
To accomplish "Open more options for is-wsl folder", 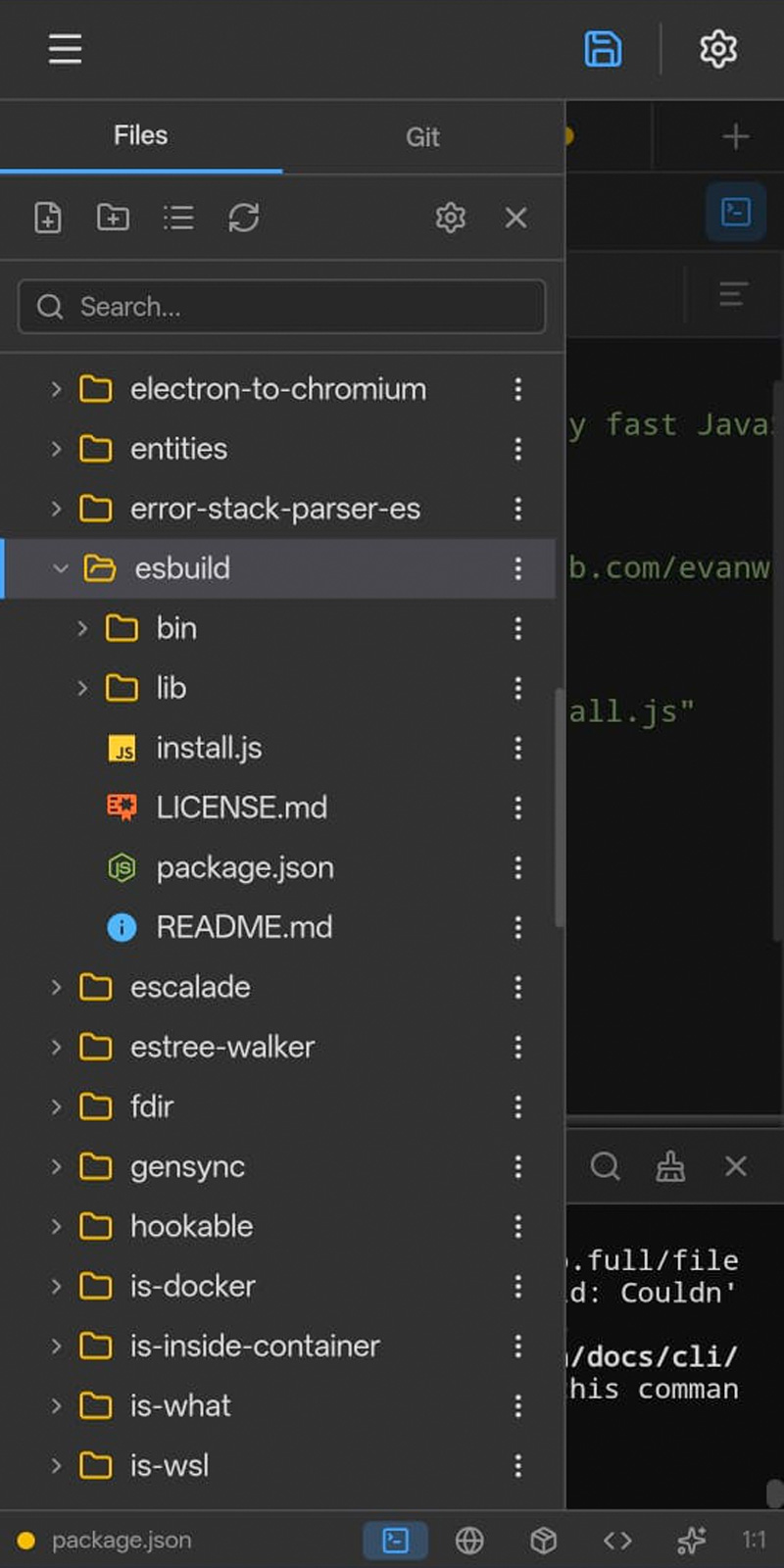I will 517,1465.
